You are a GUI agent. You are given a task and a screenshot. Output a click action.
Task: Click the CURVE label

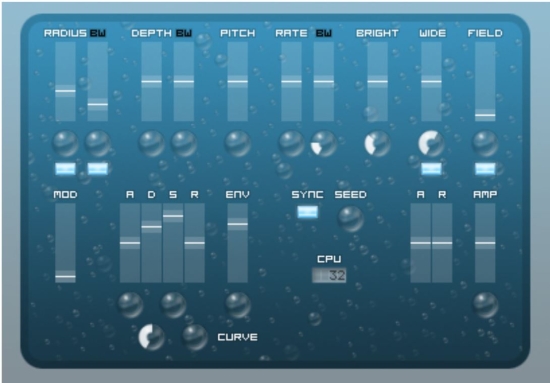pyautogui.click(x=237, y=337)
